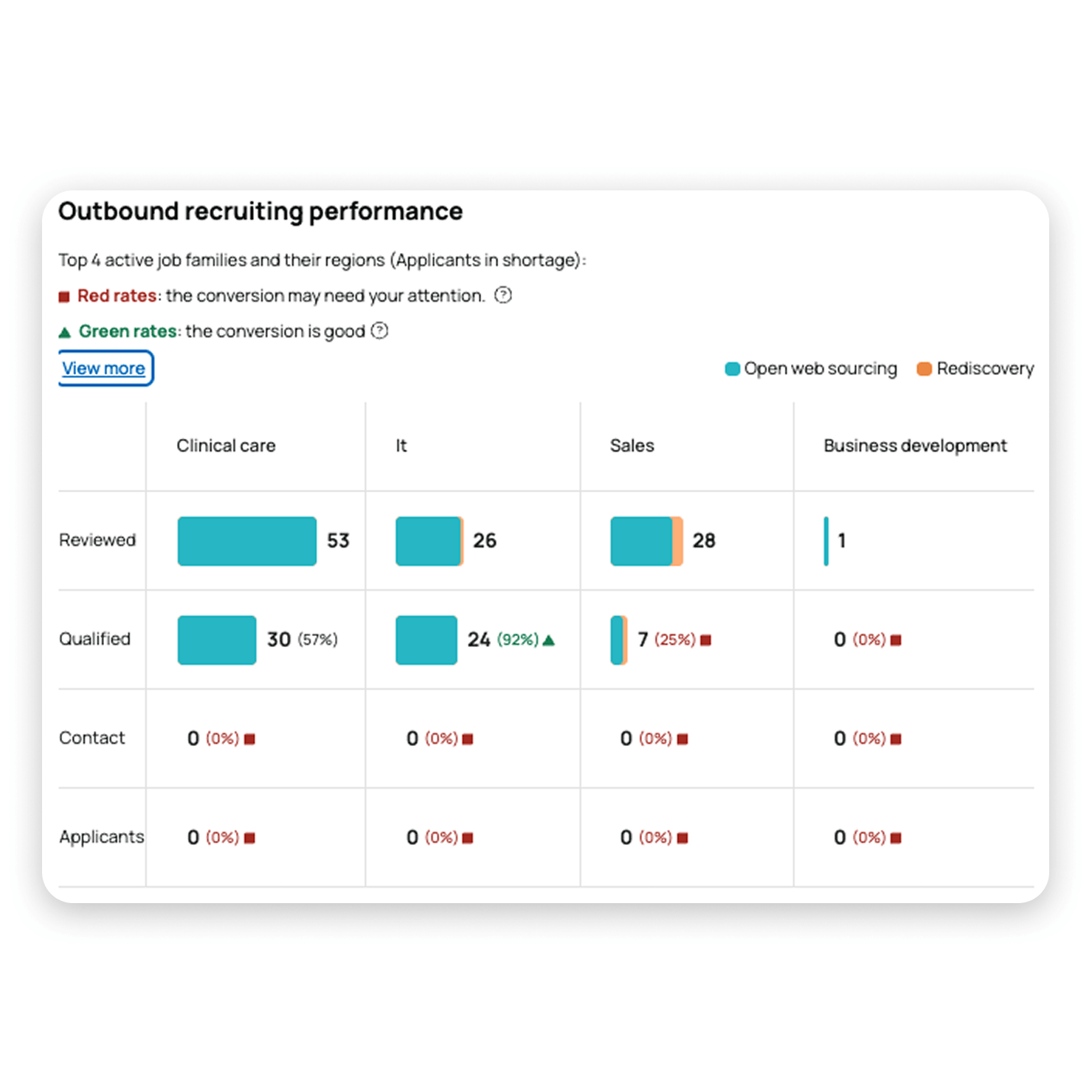The height and width of the screenshot is (1092, 1092).
Task: Click red square in Business development Qualified cell
Action: point(896,640)
